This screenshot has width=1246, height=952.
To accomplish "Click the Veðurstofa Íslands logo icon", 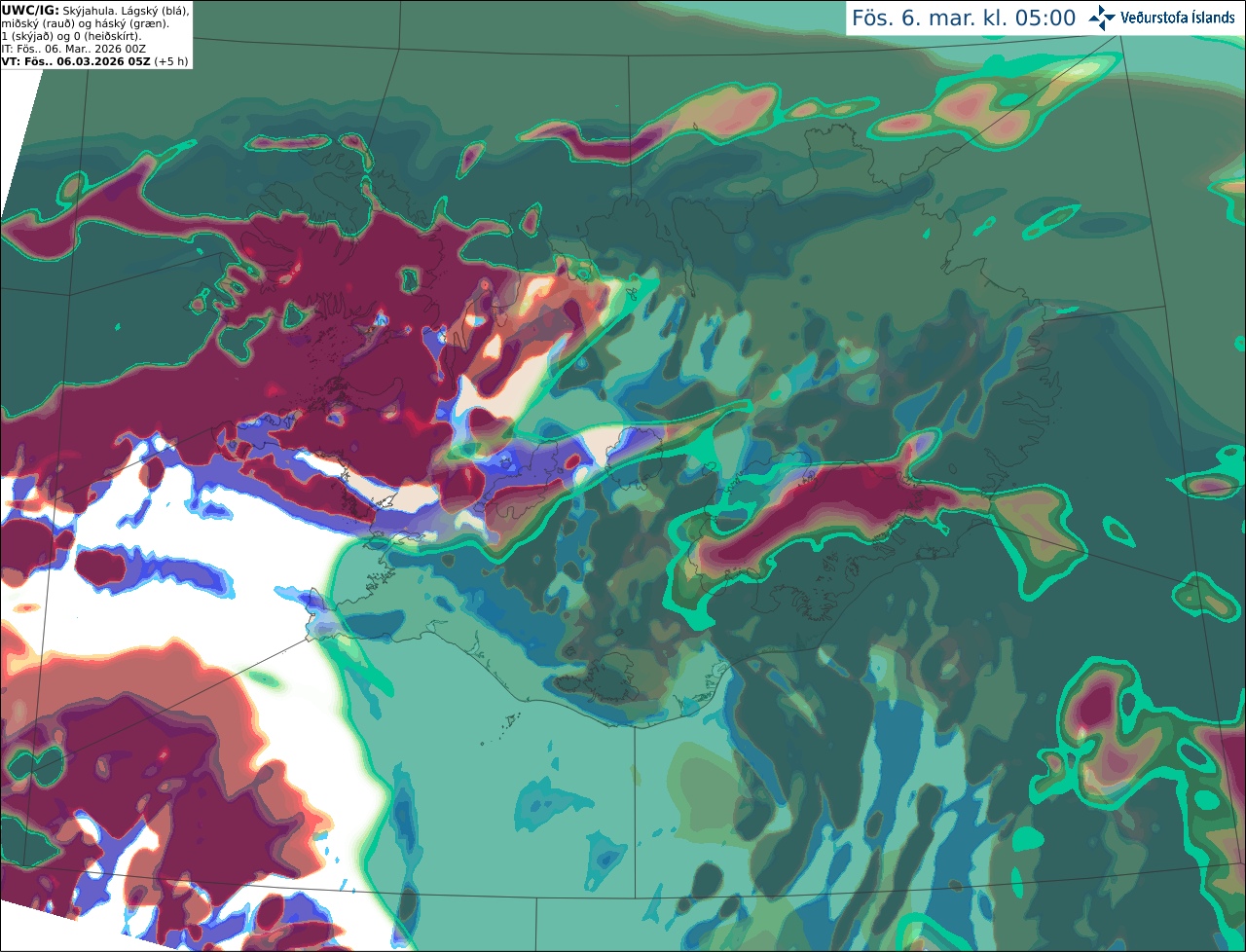I will coord(1101,18).
